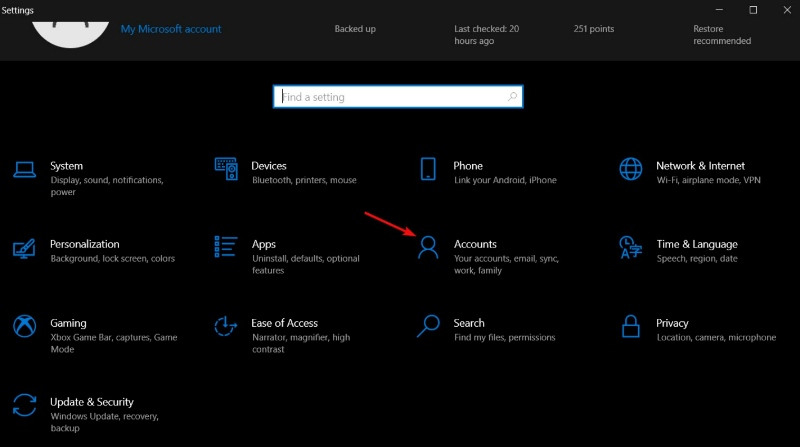Focus the Find a setting field
800x447 pixels.
pos(398,96)
